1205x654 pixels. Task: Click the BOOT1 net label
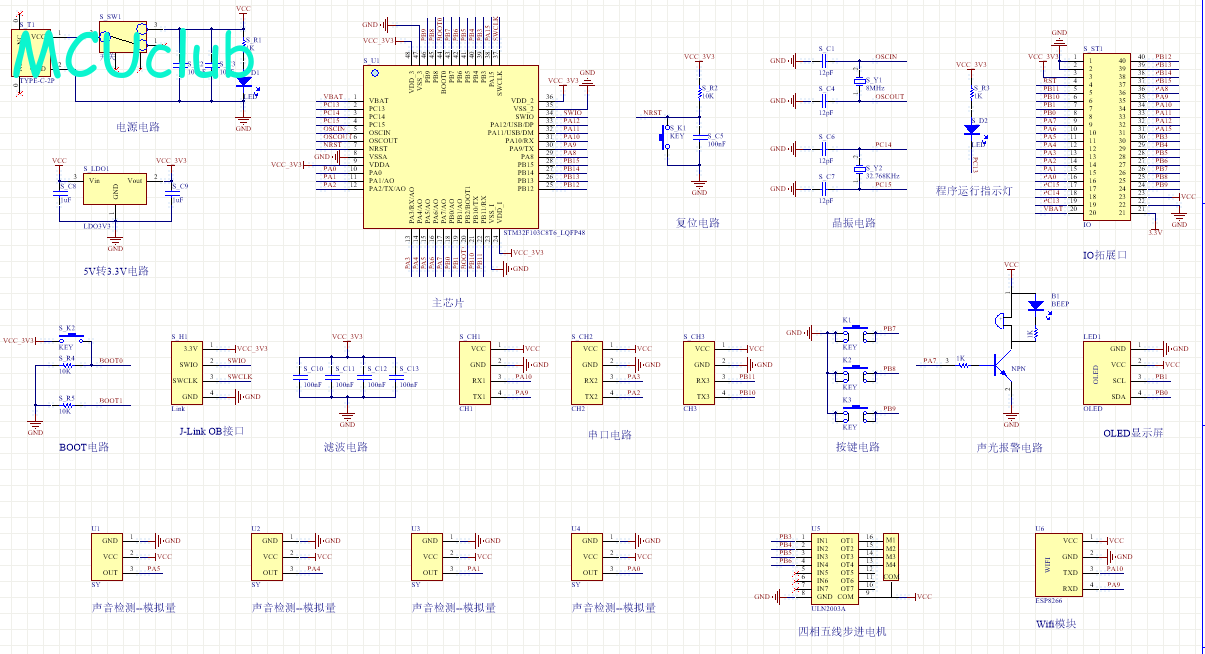click(111, 401)
